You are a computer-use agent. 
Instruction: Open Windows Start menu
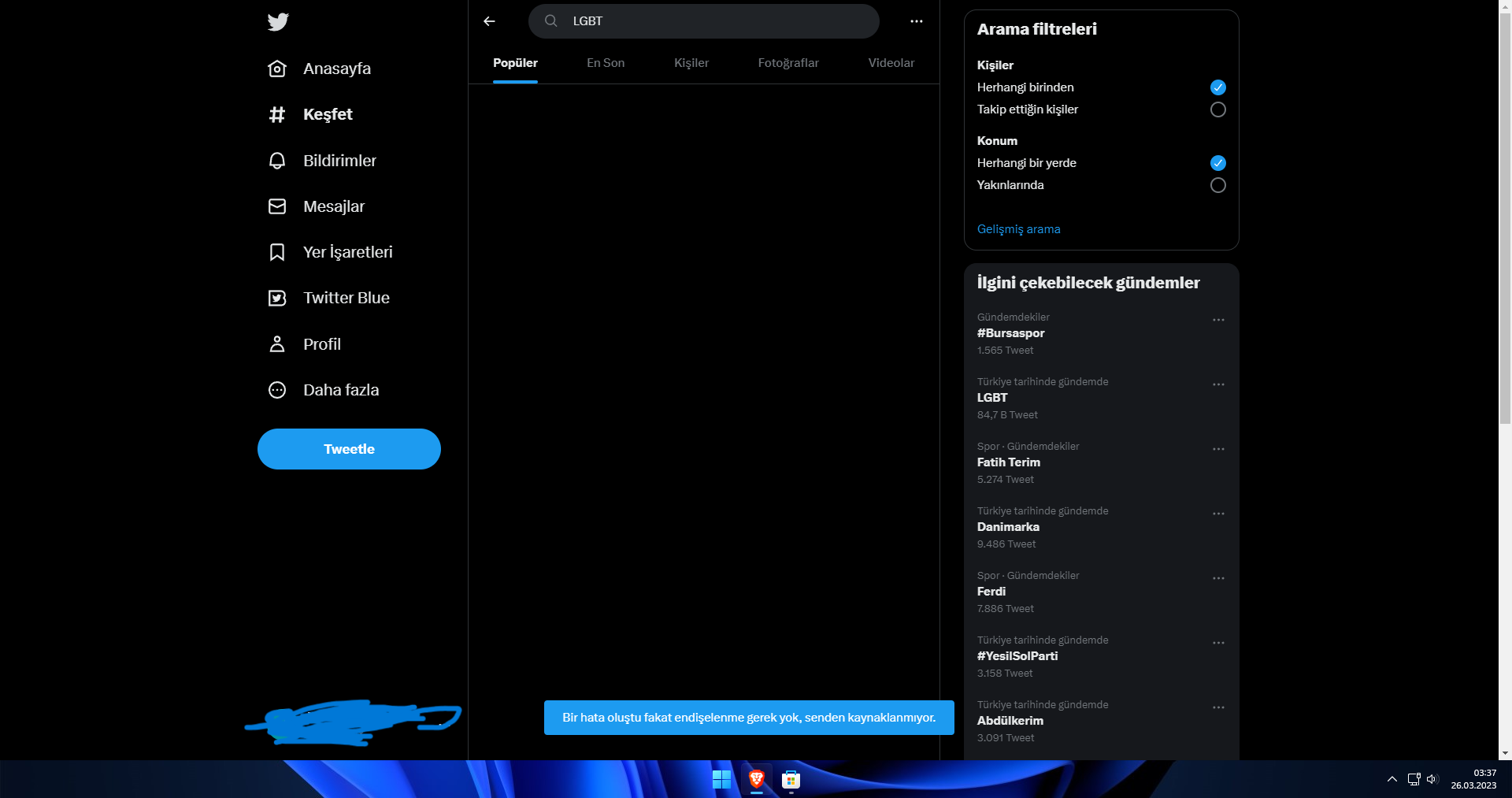pyautogui.click(x=721, y=779)
